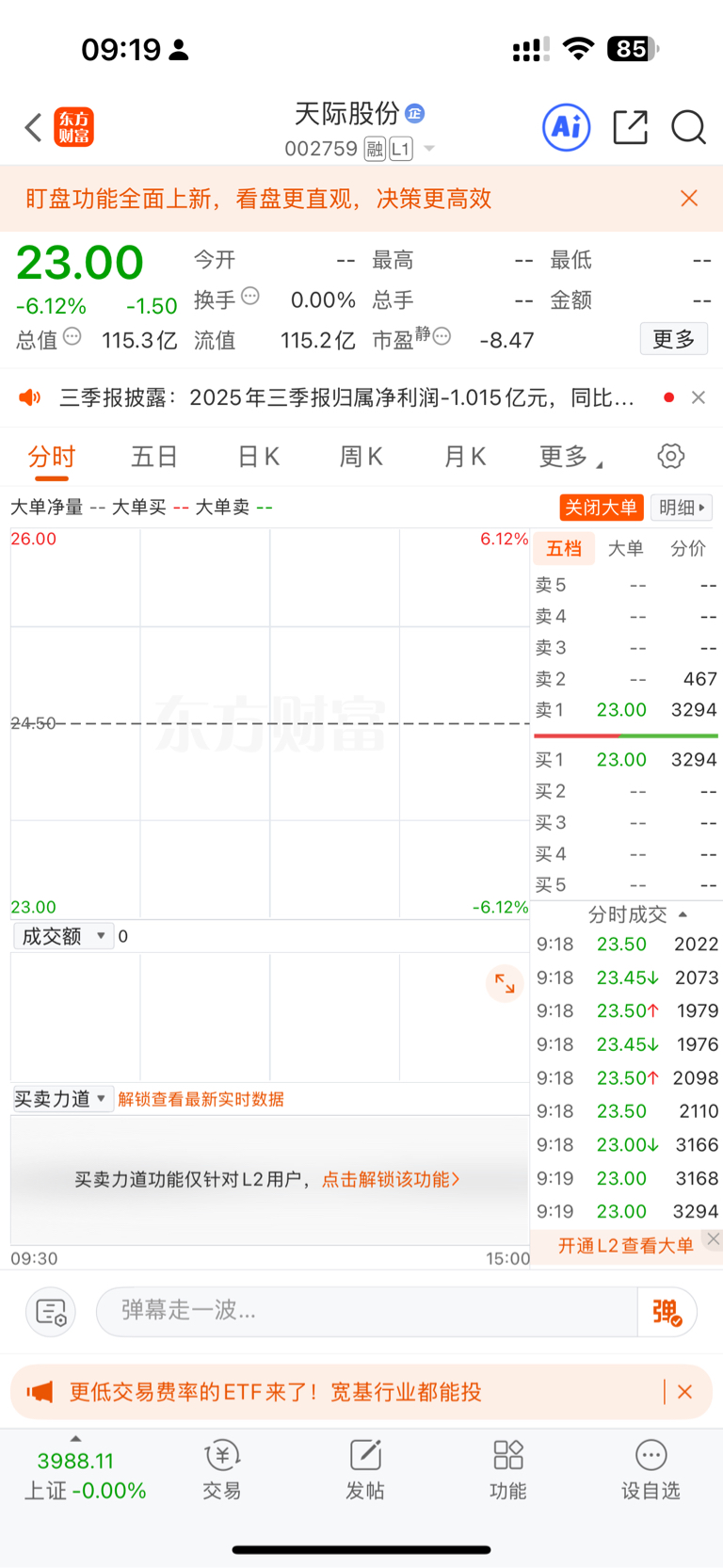Open the search magnifier icon

688,127
